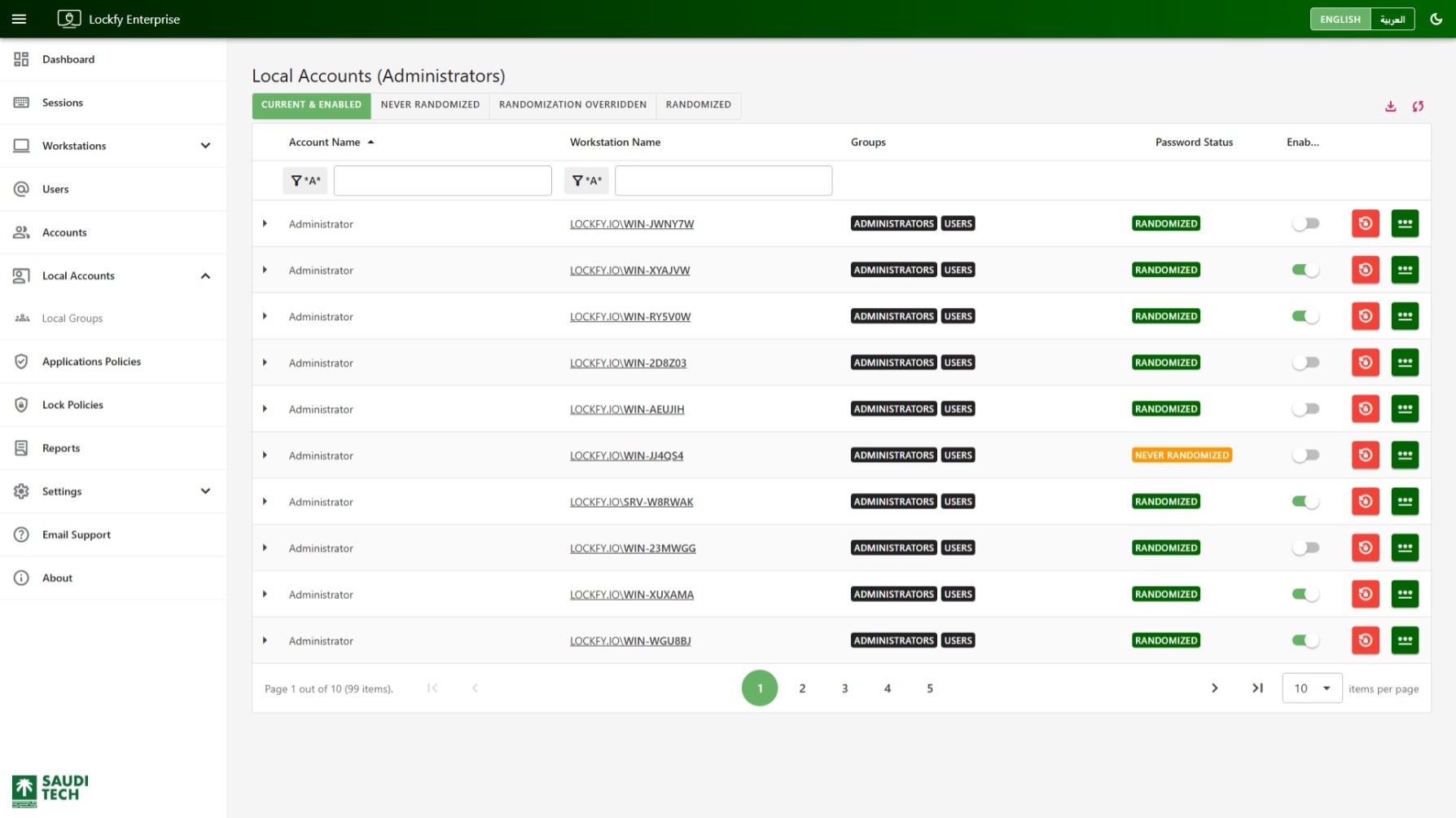Open the hamburger navigation menu
The height and width of the screenshot is (818, 1456).
(x=20, y=19)
